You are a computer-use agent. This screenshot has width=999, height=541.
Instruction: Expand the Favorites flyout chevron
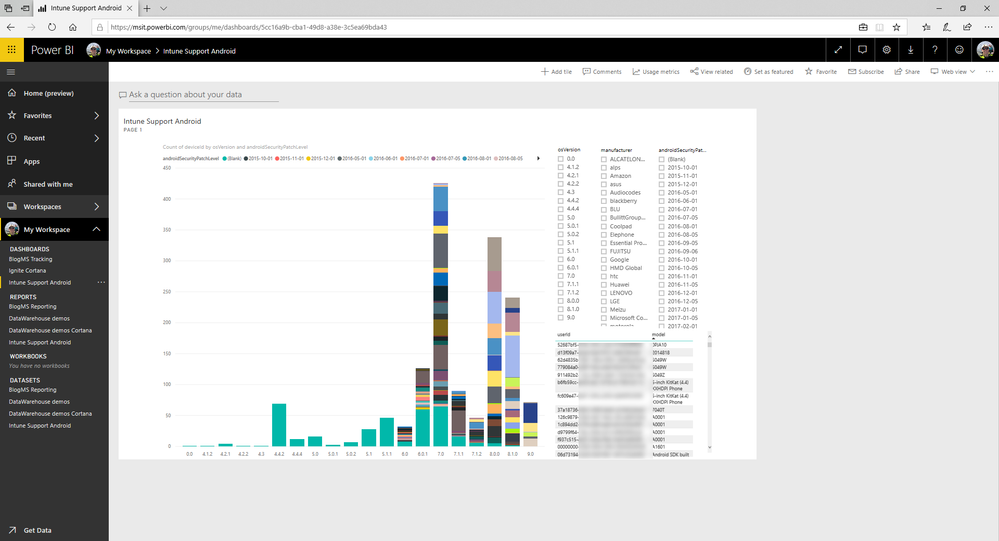coord(97,115)
